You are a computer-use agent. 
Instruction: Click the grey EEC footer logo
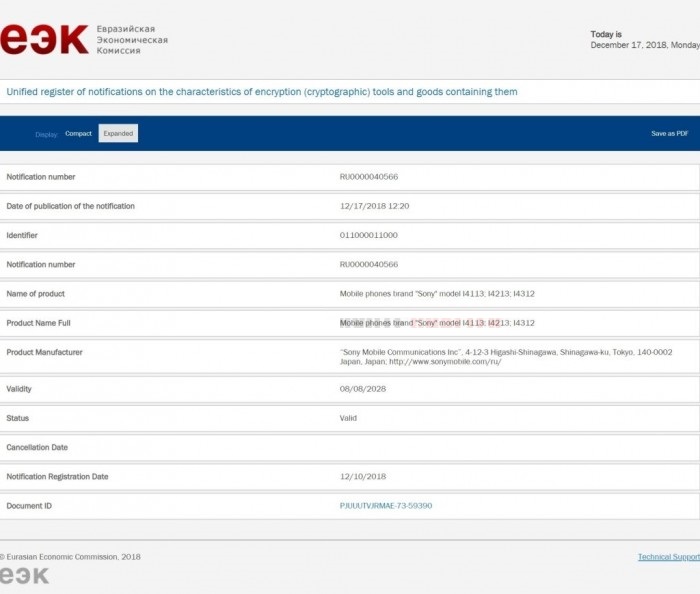click(24, 576)
